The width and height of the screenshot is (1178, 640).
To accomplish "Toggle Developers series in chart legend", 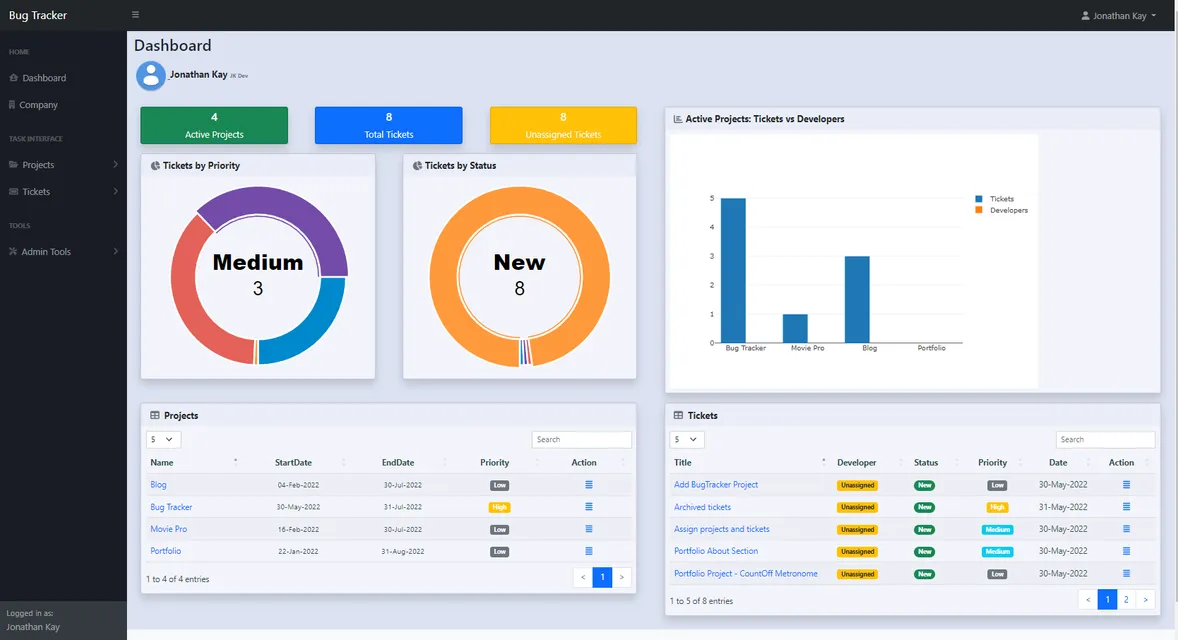I will (1001, 210).
